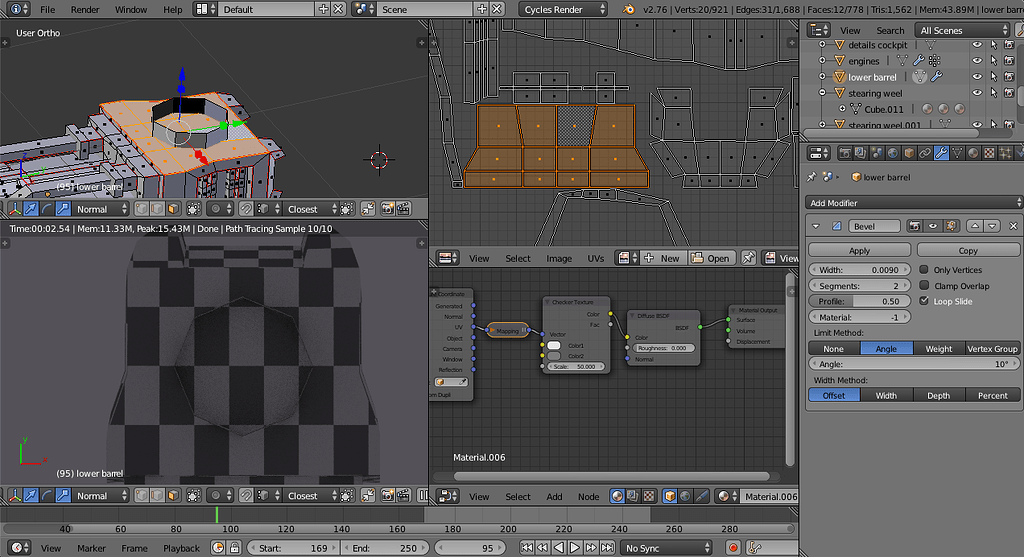Click Open image button in UV editor
This screenshot has height=557, width=1024.
coord(711,258)
